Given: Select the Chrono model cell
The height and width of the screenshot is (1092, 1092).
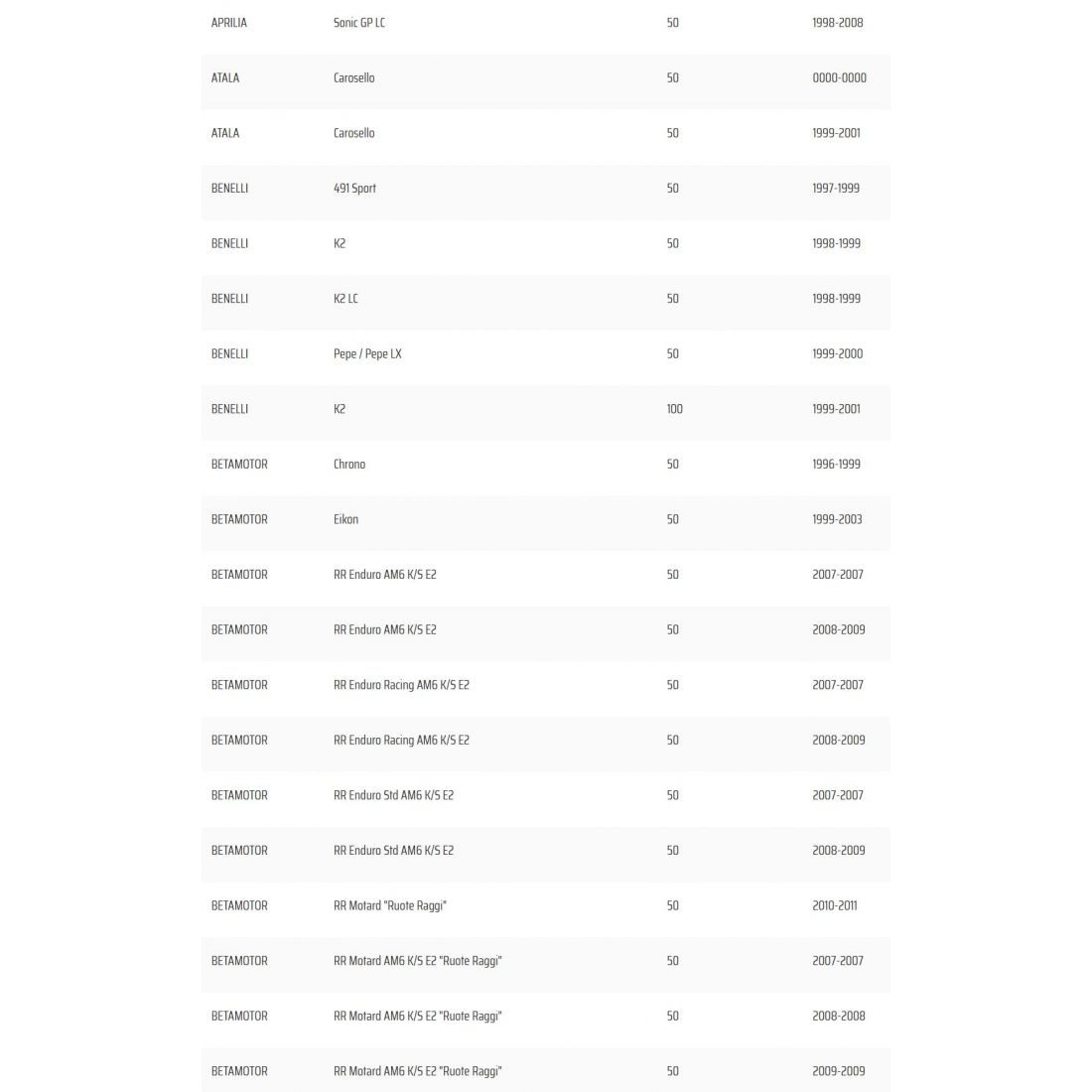Looking at the screenshot, I should tap(349, 464).
